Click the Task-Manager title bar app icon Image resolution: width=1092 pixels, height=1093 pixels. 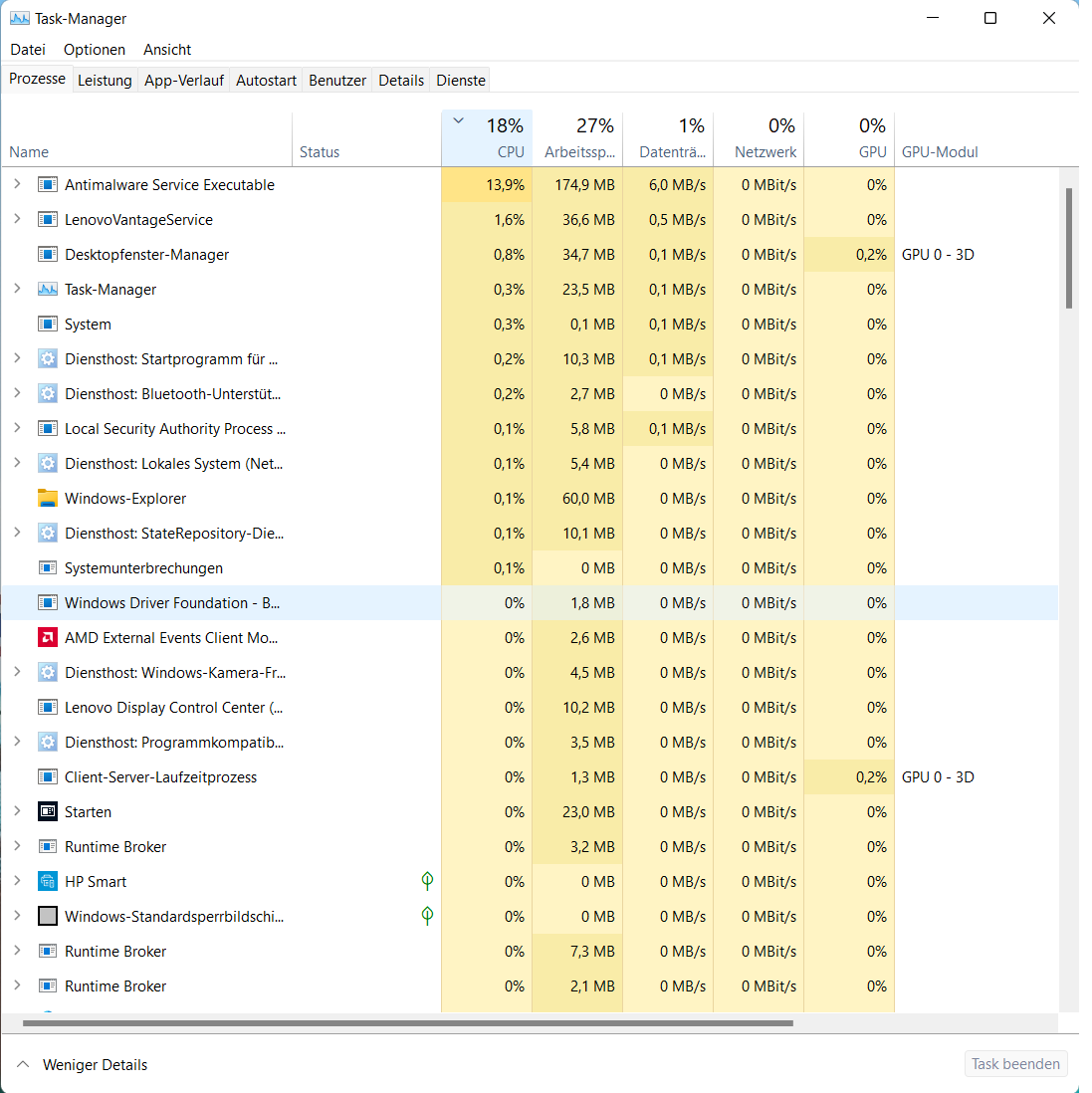[x=20, y=19]
